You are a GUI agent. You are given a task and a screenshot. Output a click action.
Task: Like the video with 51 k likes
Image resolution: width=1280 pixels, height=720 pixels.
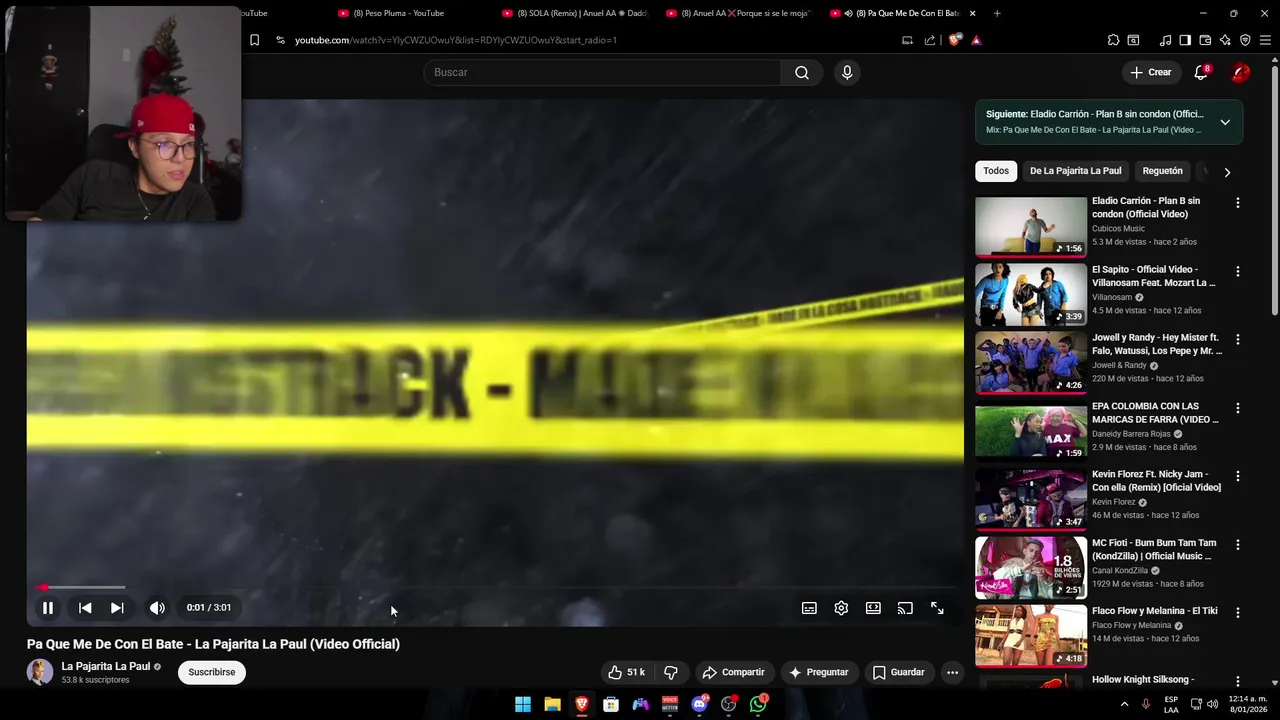coord(627,672)
